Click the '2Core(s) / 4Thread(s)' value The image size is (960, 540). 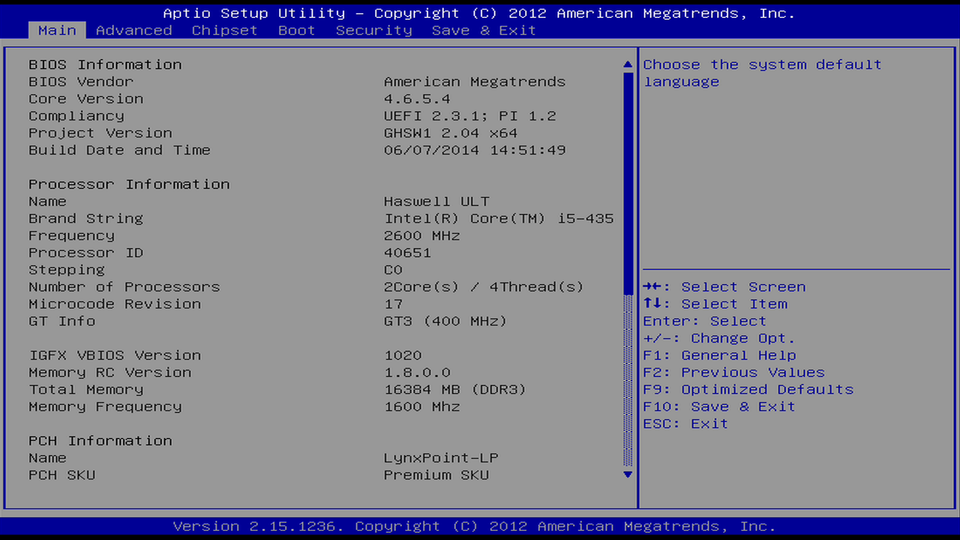(x=484, y=287)
